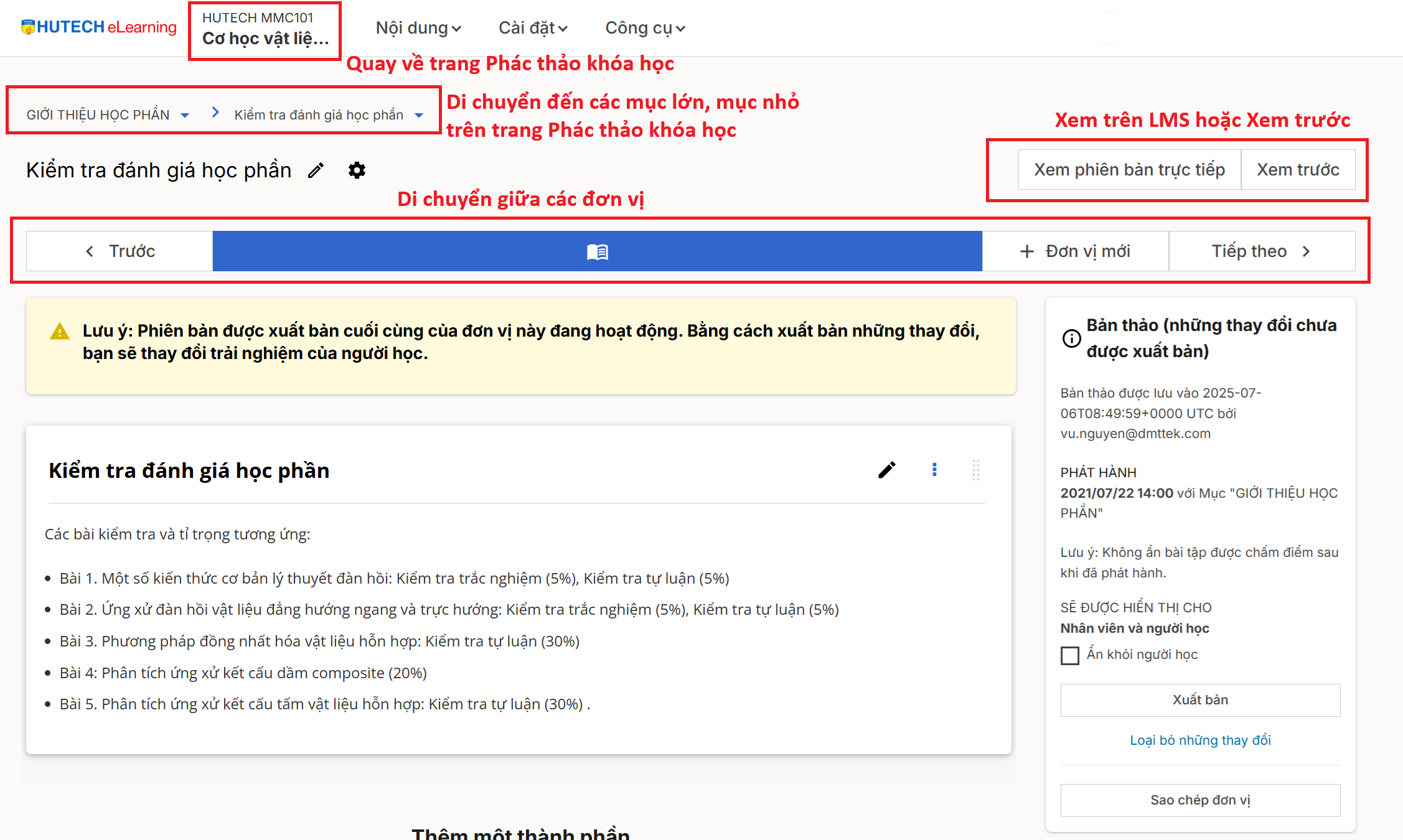Screen dimensions: 1403x840
Task: Open unit settings gear icon
Action: [357, 170]
